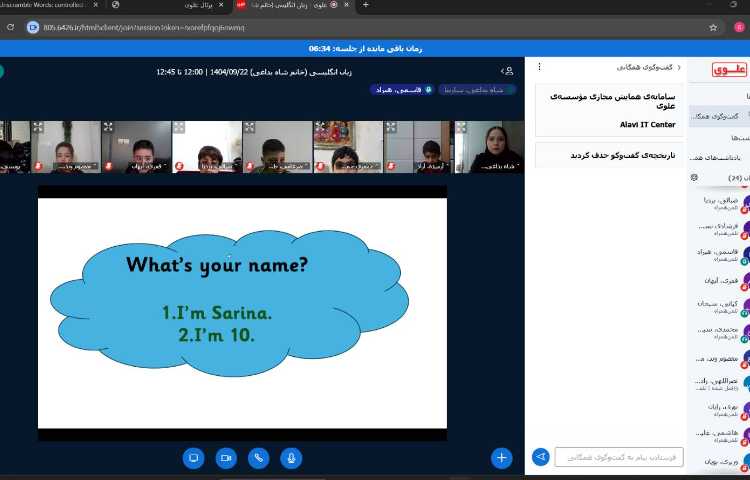The width and height of the screenshot is (750, 480).
Task: Click the Alavi logo in the sidebar
Action: pyautogui.click(x=729, y=69)
